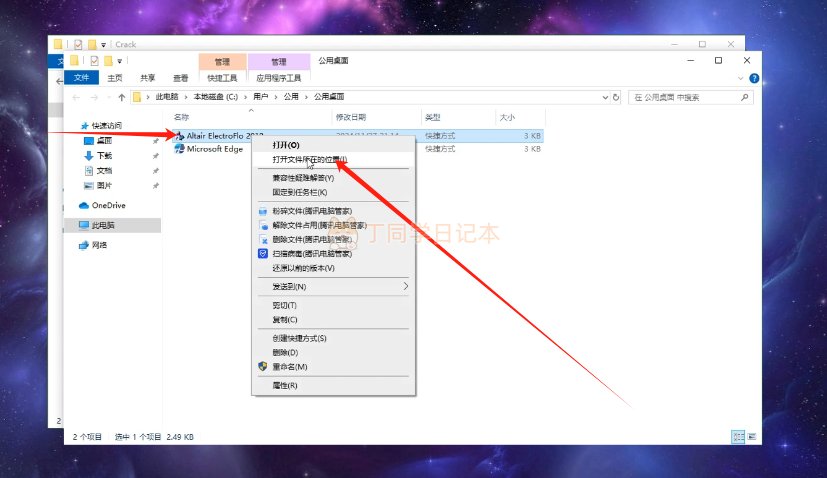Open the 文件 tab in ribbon
This screenshot has height=478, width=827.
(x=82, y=78)
